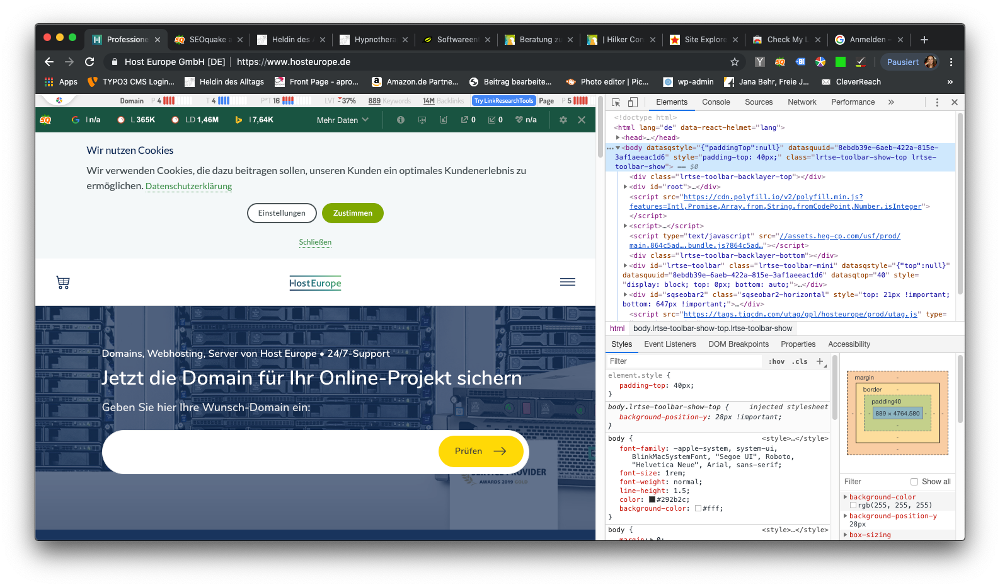Click the green Zustimmen button

353,213
